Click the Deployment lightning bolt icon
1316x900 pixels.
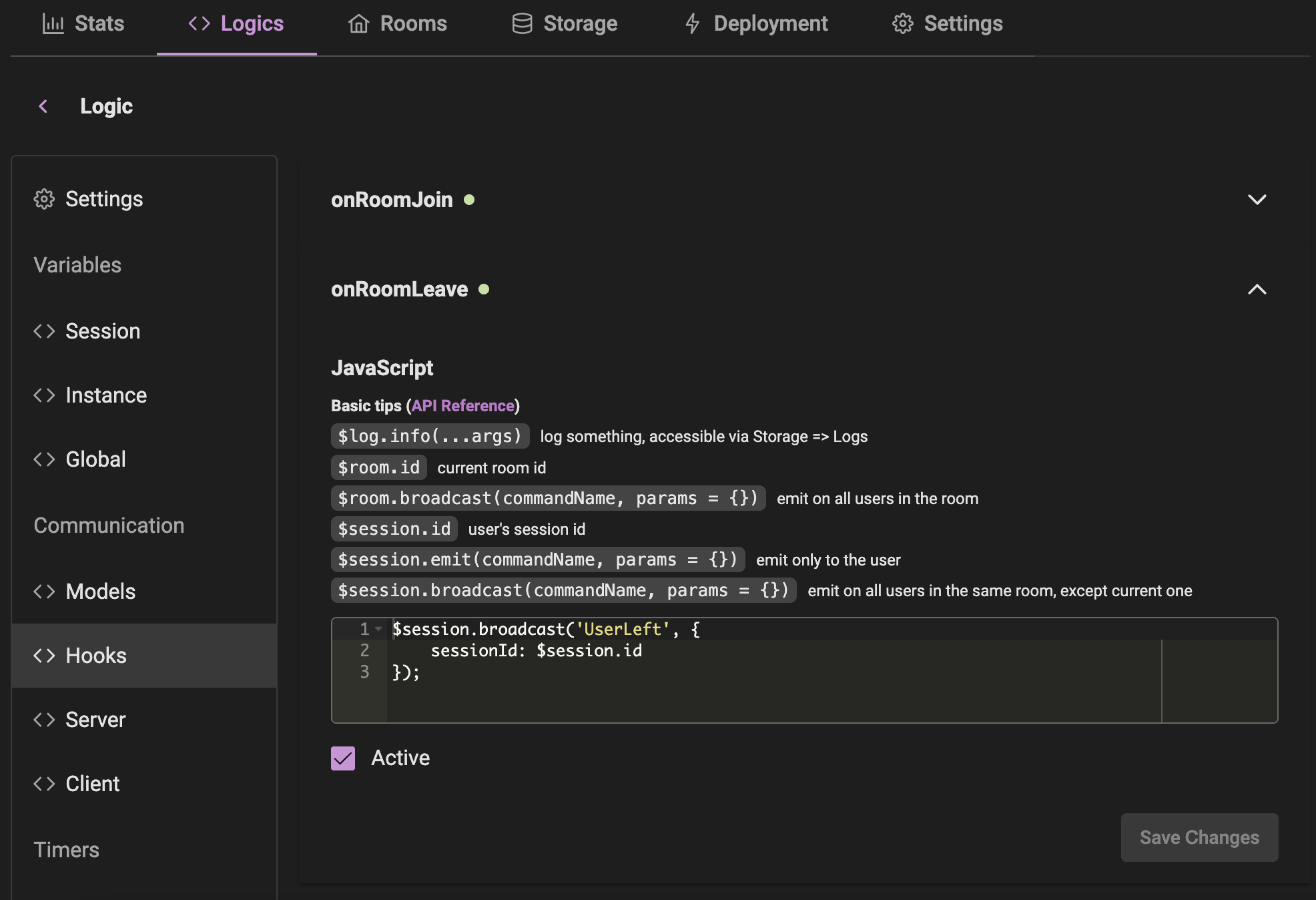pos(693,24)
